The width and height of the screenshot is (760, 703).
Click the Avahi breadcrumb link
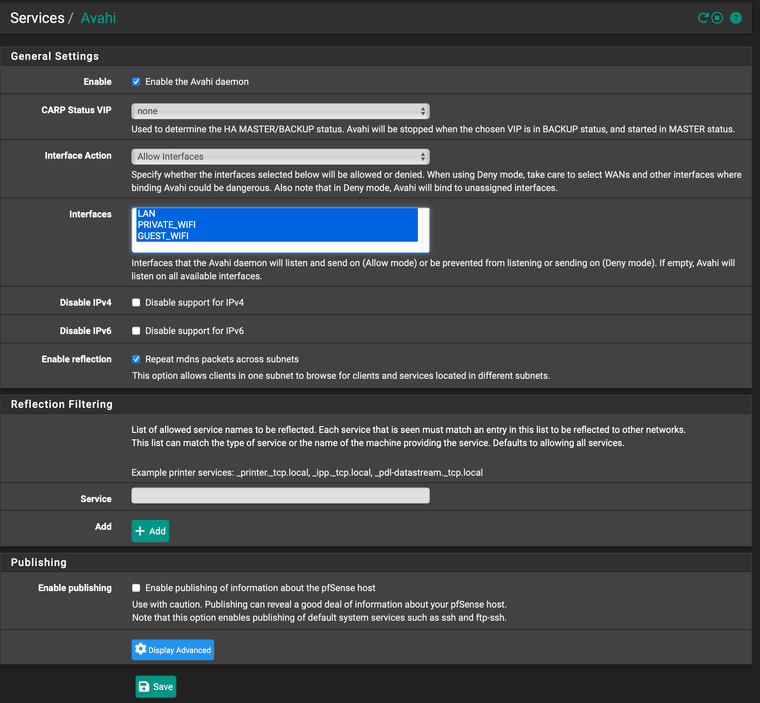tap(98, 18)
